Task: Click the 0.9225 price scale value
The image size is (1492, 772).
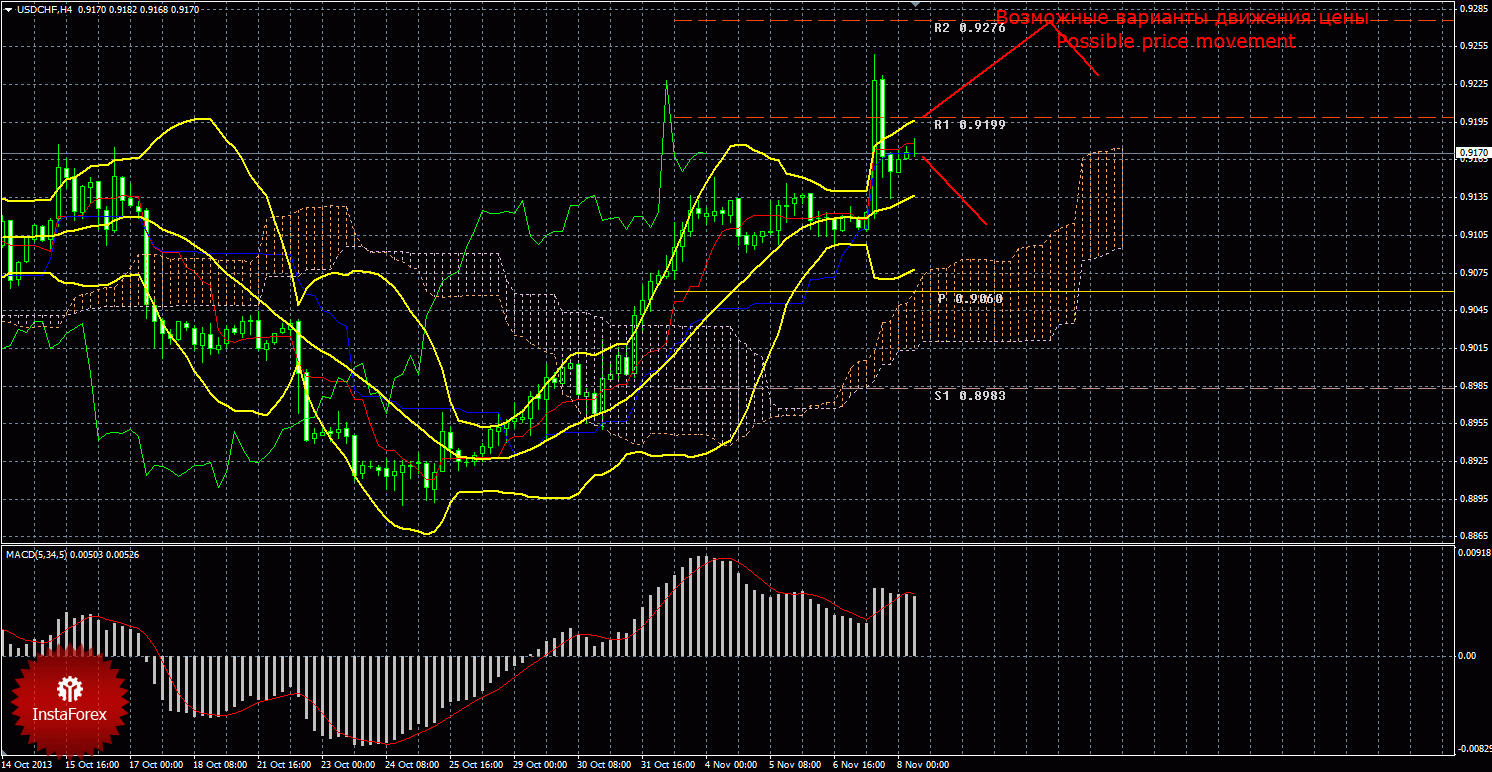Action: (x=1474, y=83)
